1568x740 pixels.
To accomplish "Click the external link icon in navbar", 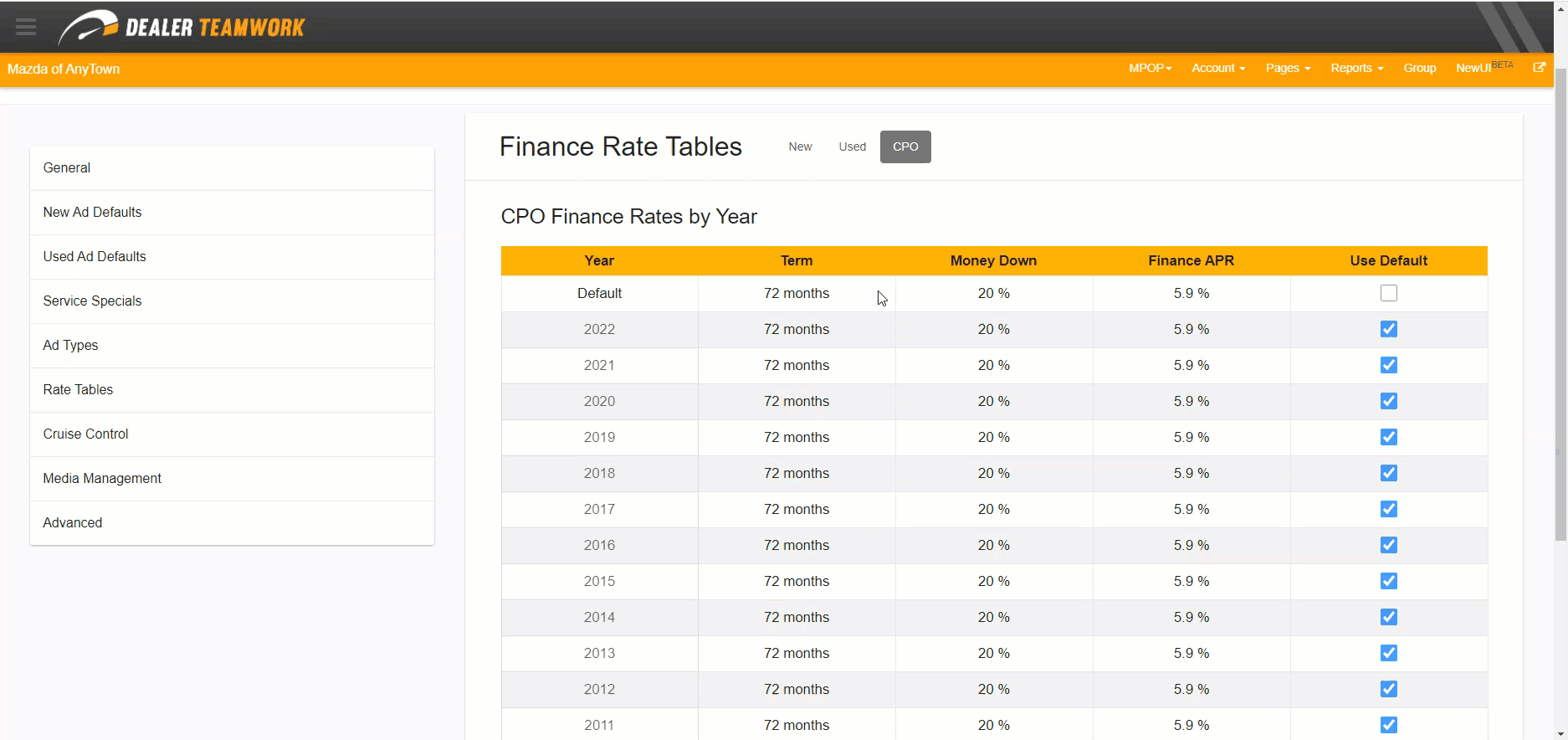I will [1539, 68].
